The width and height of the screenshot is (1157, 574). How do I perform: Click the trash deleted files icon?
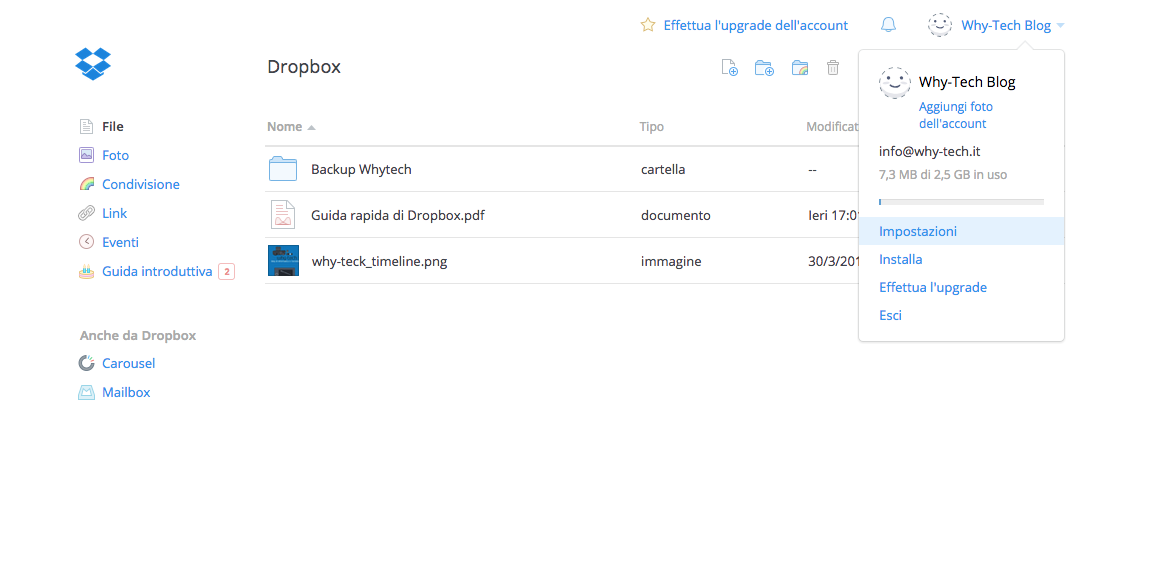click(x=833, y=68)
